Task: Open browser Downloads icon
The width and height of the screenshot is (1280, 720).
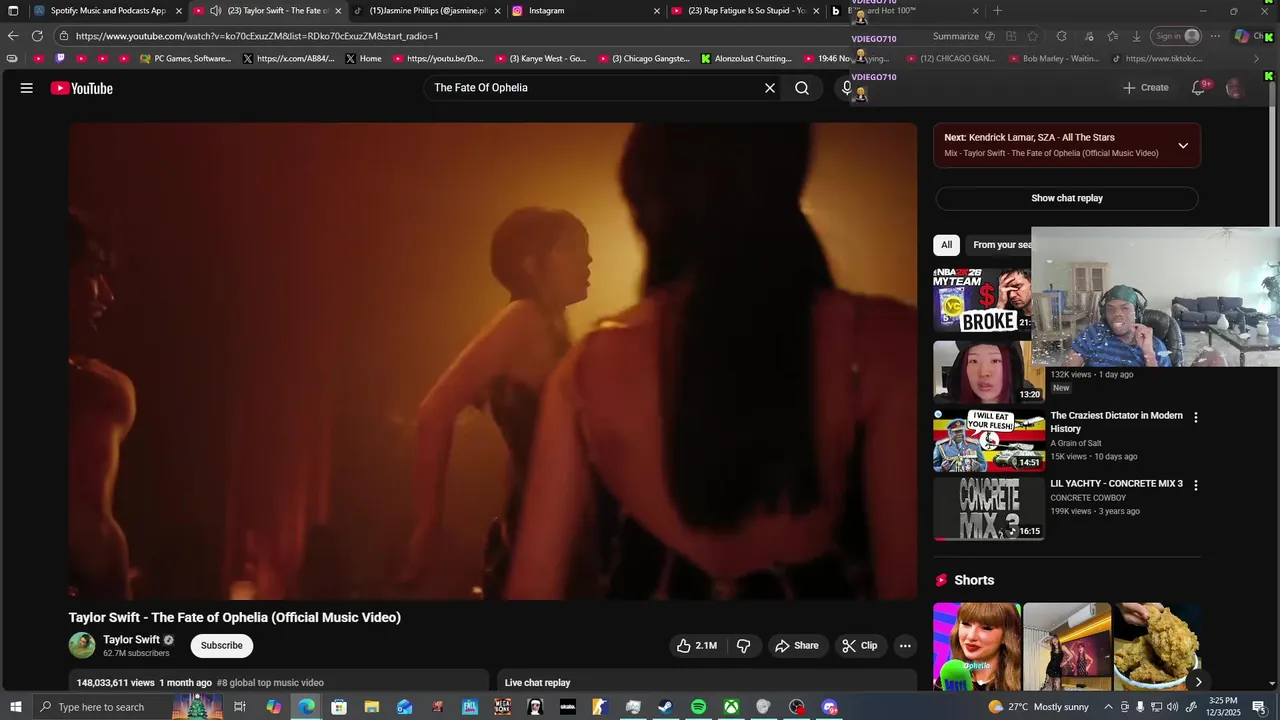Action: [x=1136, y=36]
